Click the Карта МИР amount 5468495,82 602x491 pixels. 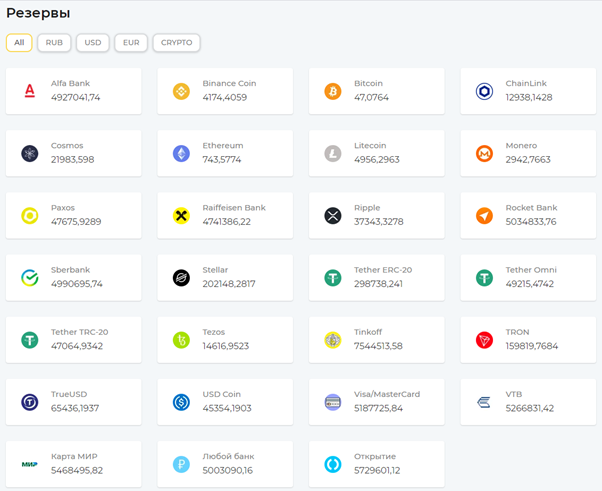77,471
